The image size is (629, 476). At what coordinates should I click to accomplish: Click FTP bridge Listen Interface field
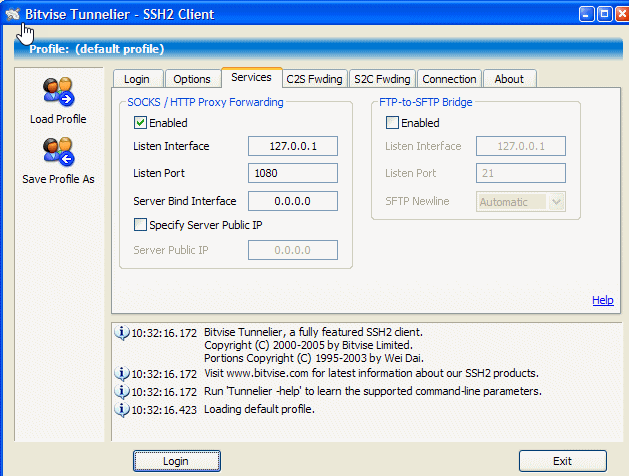coord(521,146)
